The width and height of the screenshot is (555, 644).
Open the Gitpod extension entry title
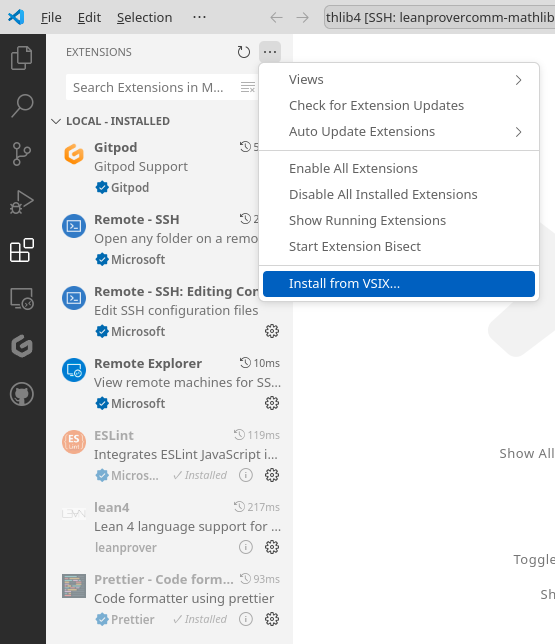115,147
